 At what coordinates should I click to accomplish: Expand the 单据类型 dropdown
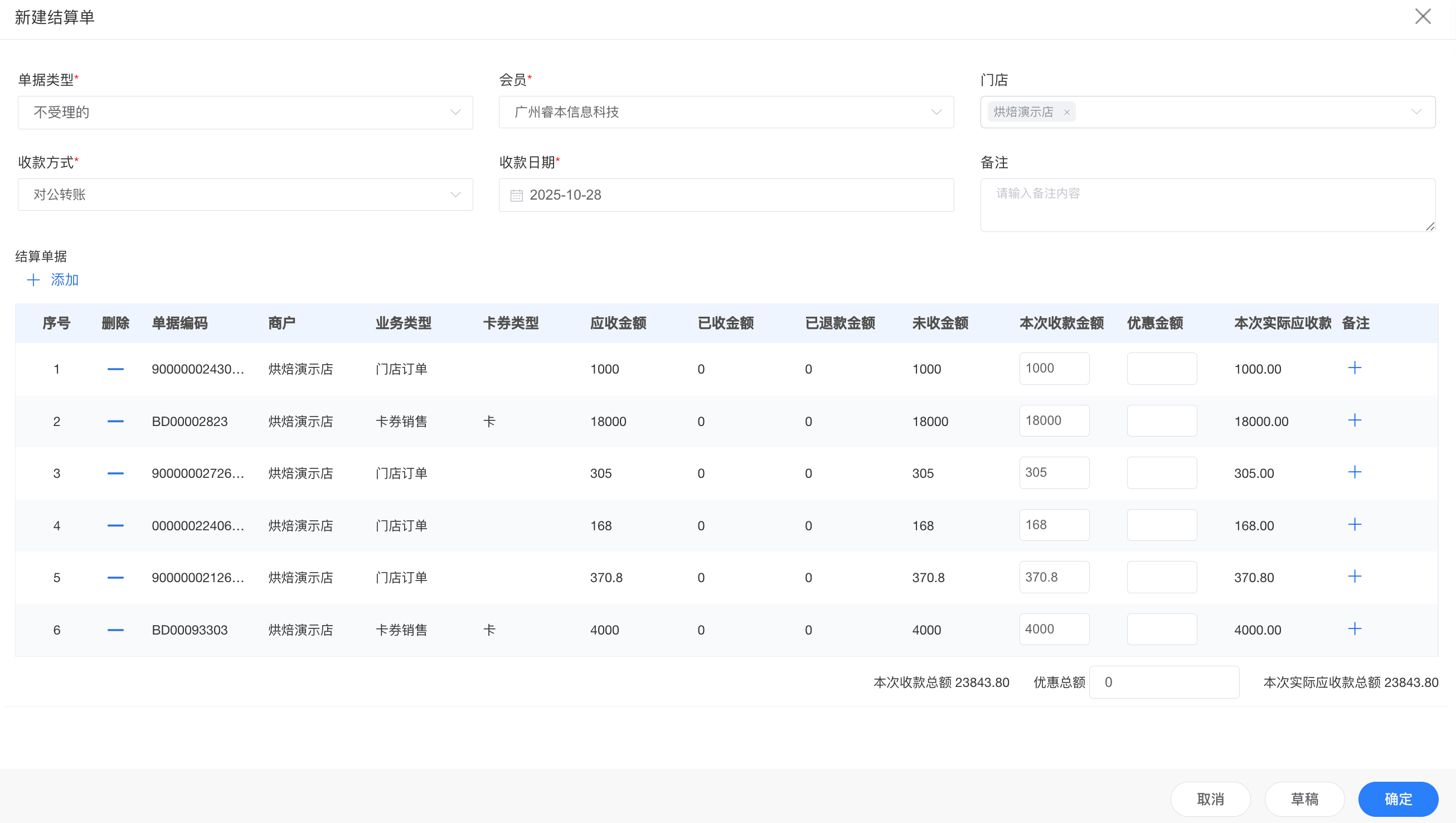455,113
